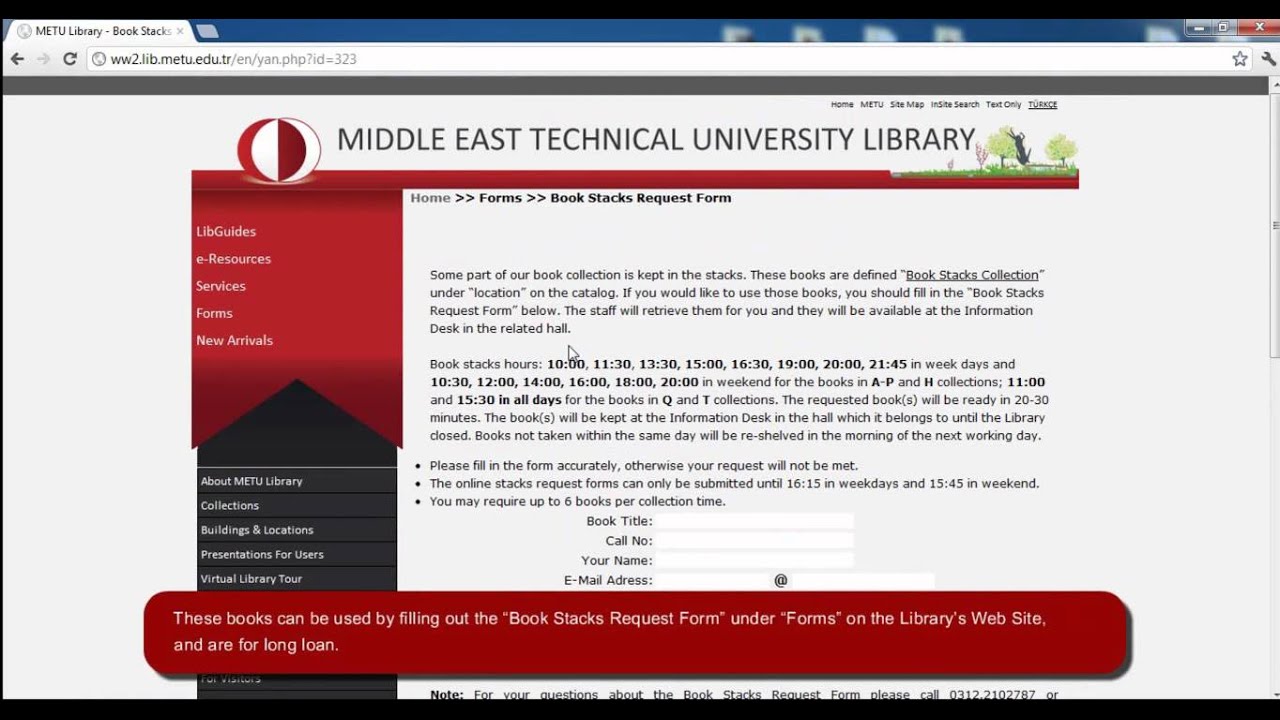Select the METU Library - Book Stacks tab

coord(96,31)
